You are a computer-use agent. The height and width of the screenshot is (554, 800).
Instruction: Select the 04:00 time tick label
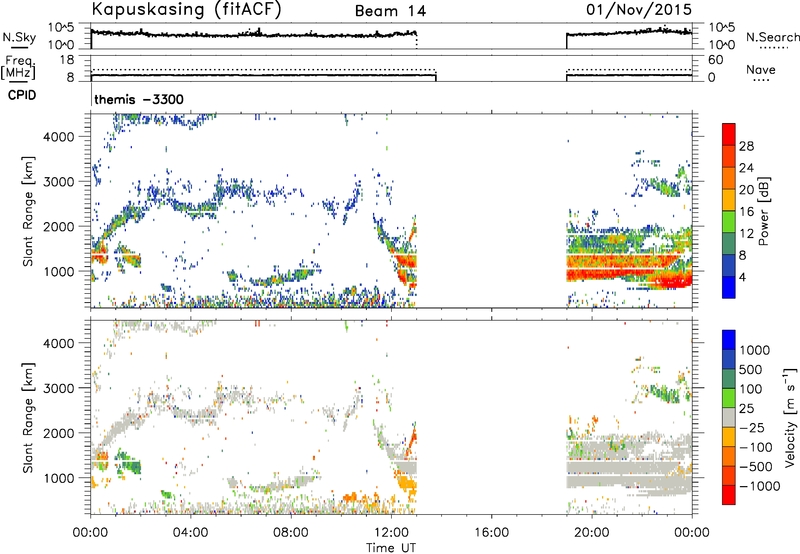pyautogui.click(x=190, y=533)
